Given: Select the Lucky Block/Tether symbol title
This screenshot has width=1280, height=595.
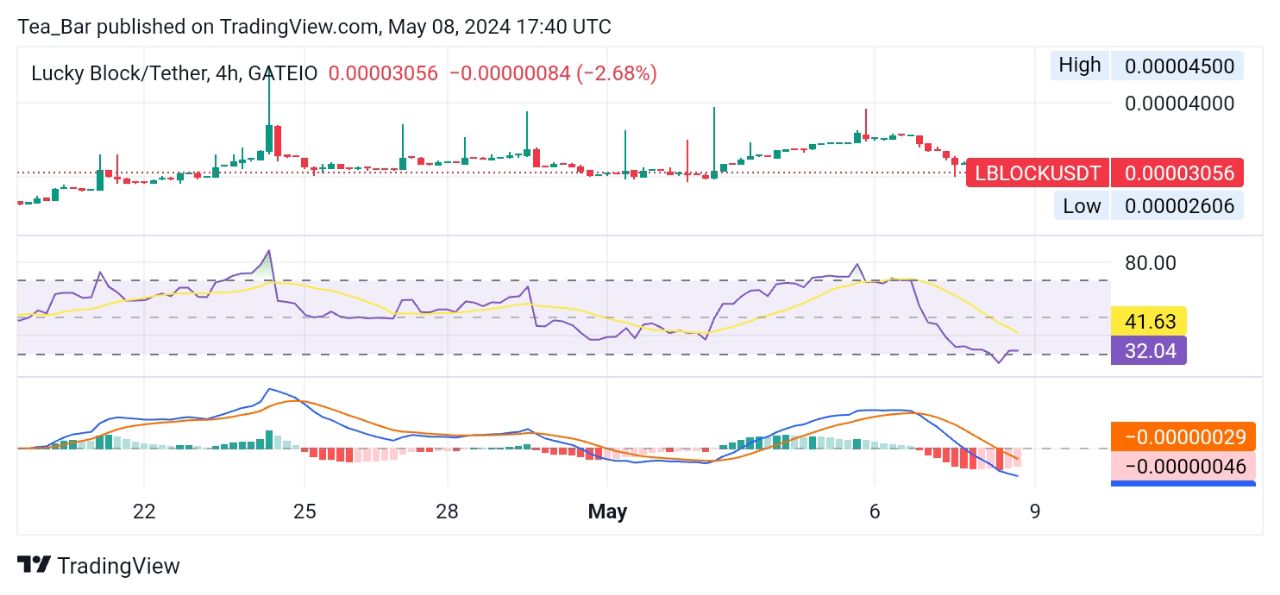Looking at the screenshot, I should click(174, 73).
